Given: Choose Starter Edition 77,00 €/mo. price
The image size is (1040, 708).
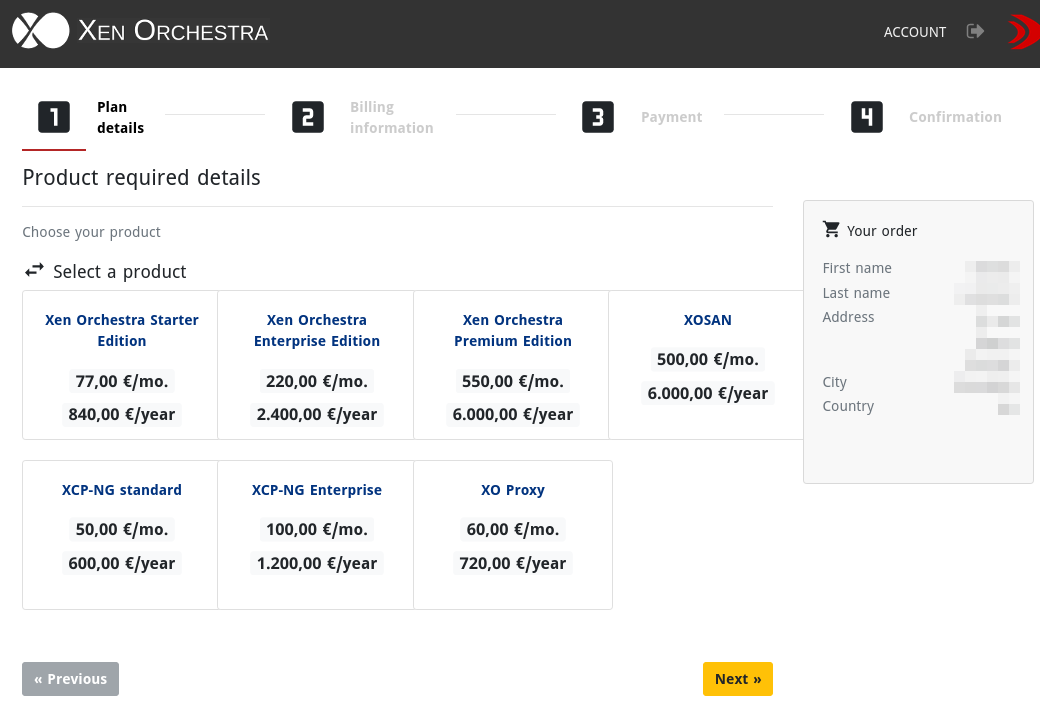Looking at the screenshot, I should 122,382.
